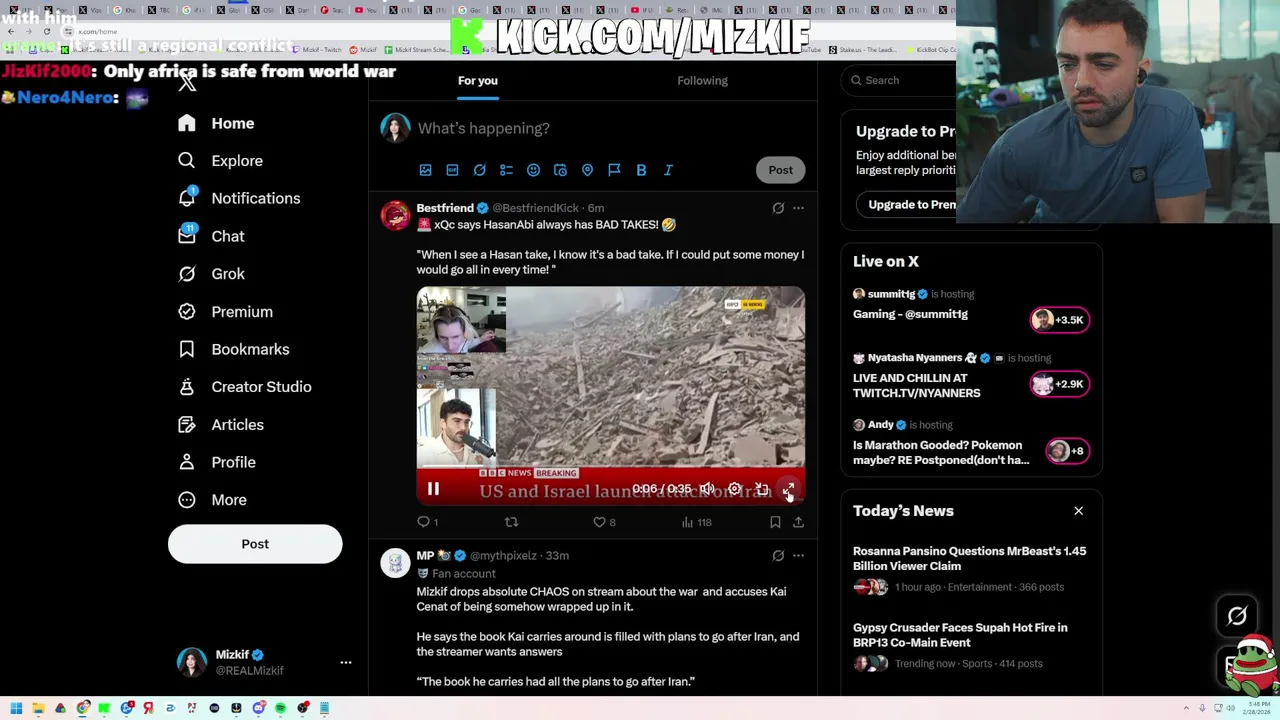This screenshot has height=720, width=1280.
Task: Click the Search box on X
Action: (900, 80)
